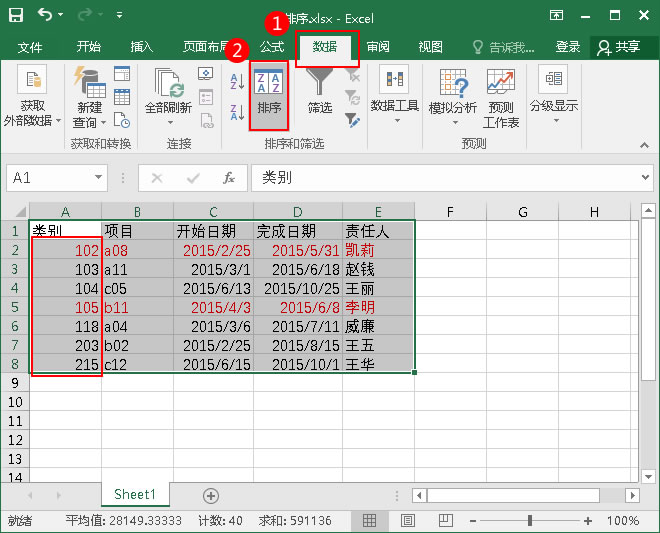Screen dimensions: 660x533
Task: Click cell with 2015/10/25
Action: (298, 288)
